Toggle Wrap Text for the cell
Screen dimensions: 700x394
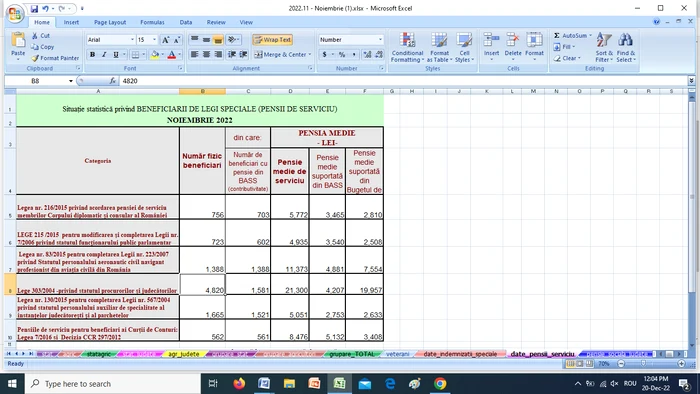click(x=272, y=40)
